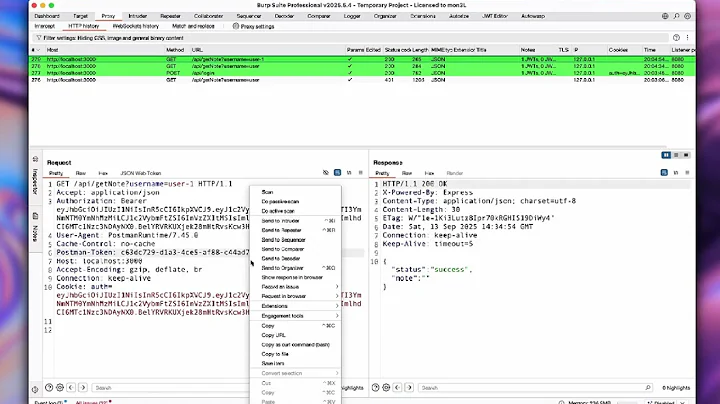Choose Send to Intruder
The width and height of the screenshot is (720, 404).
[x=296, y=221]
